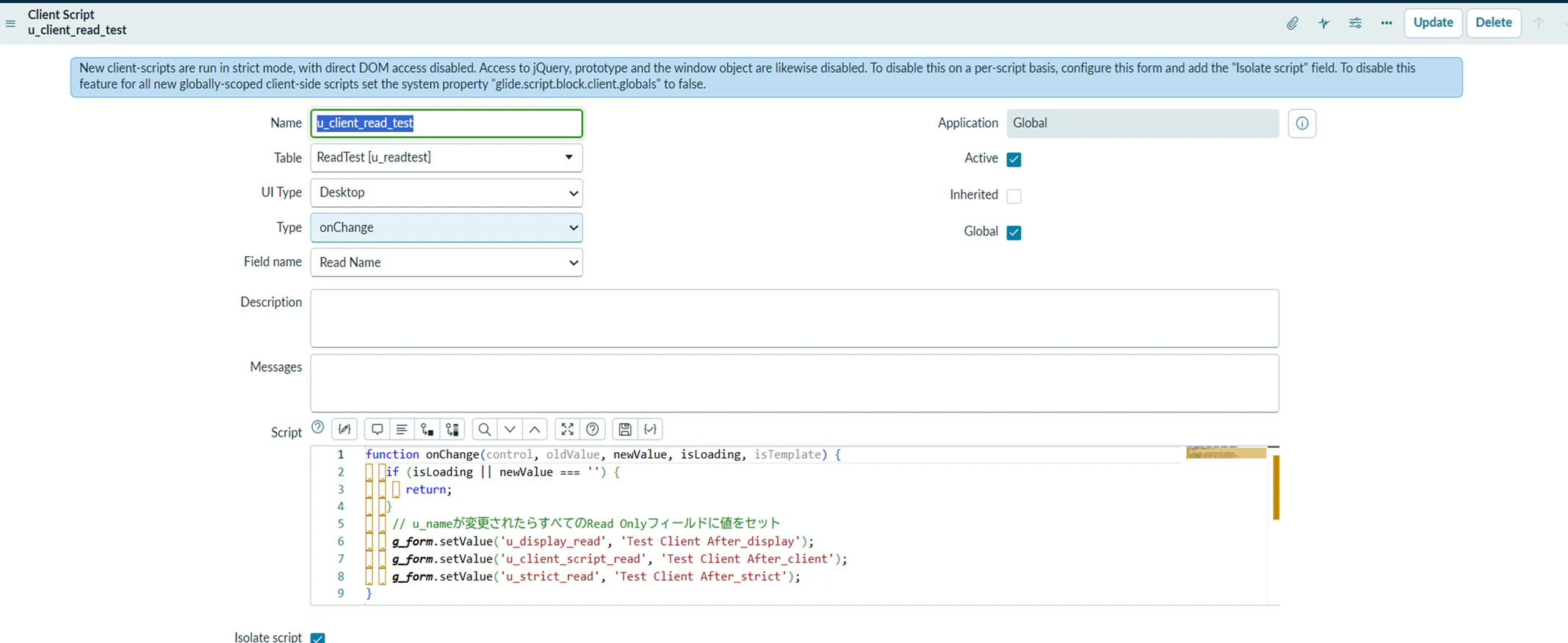1568x643 pixels.
Task: Click the replace all script toolbar icon
Action: click(x=452, y=429)
